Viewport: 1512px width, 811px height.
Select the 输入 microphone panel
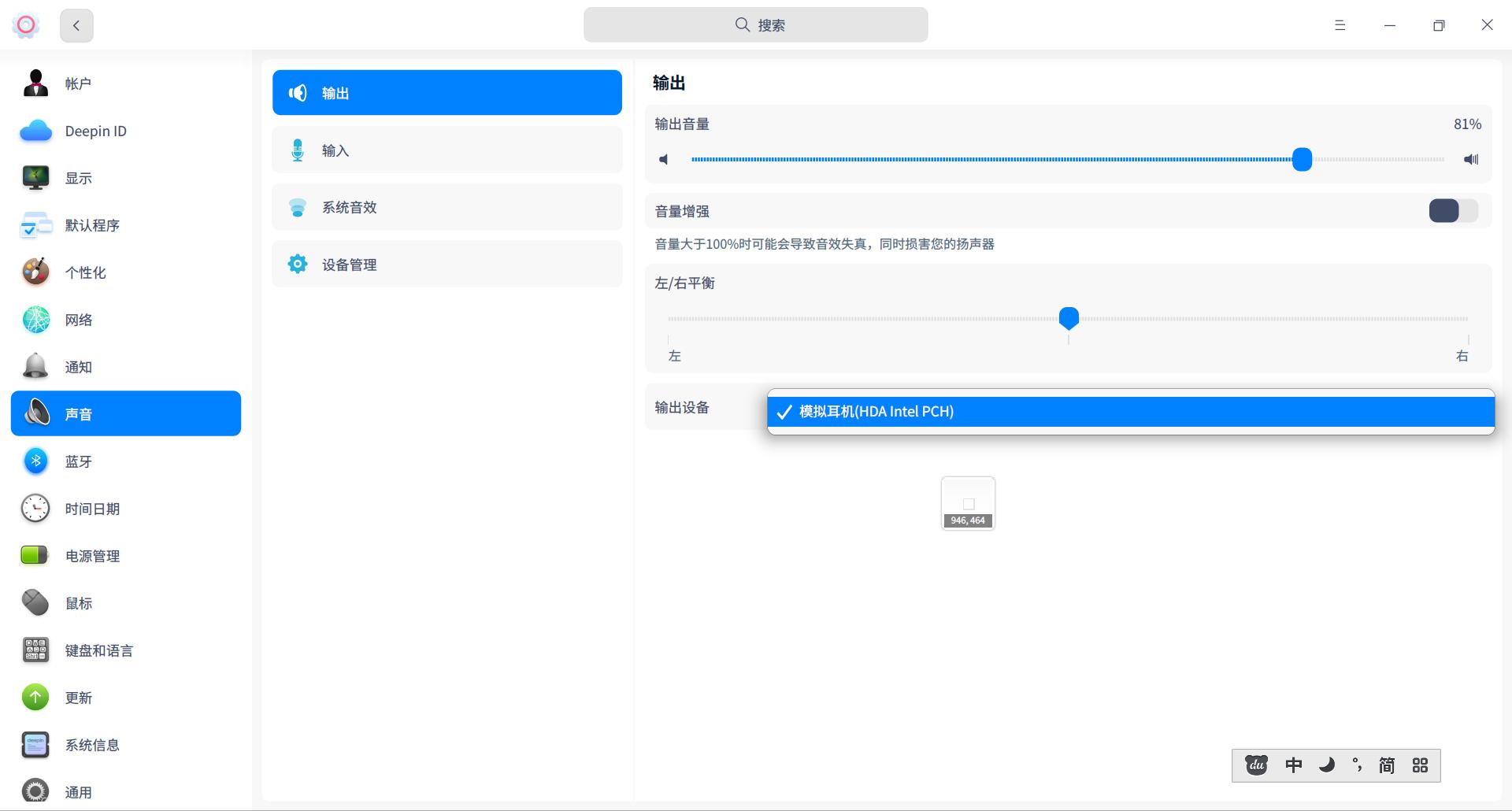446,150
